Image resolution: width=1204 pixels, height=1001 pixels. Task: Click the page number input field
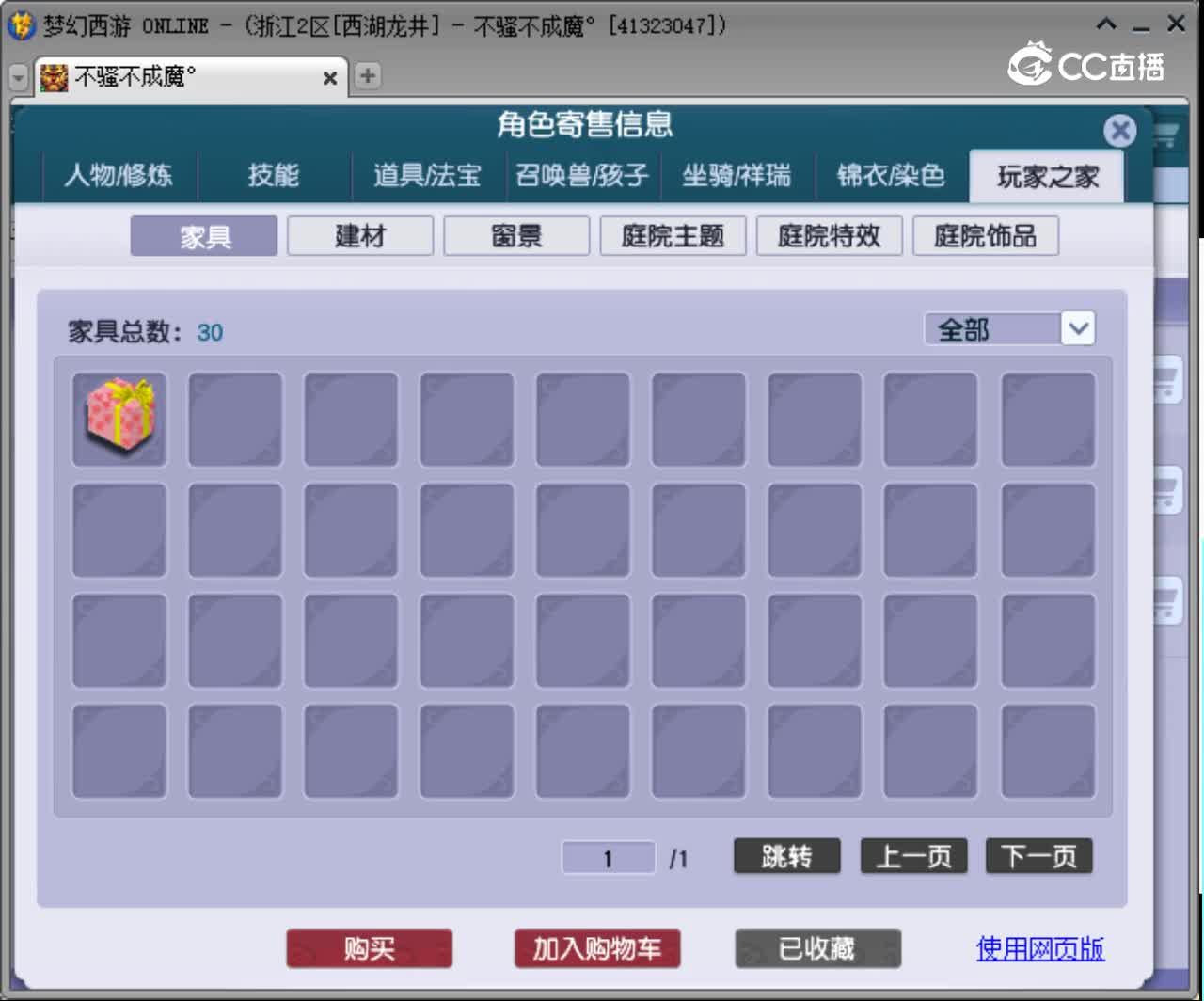pyautogui.click(x=609, y=858)
